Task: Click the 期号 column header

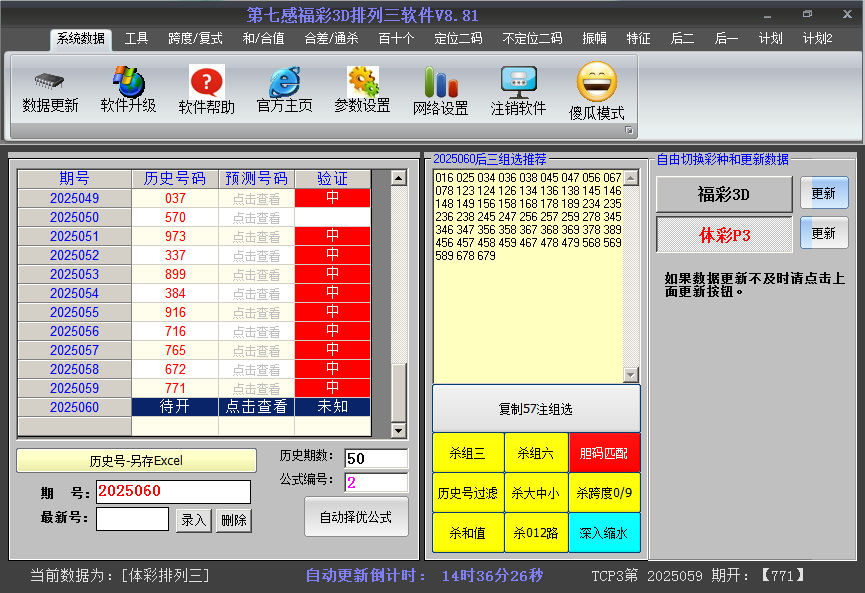Action: click(74, 179)
